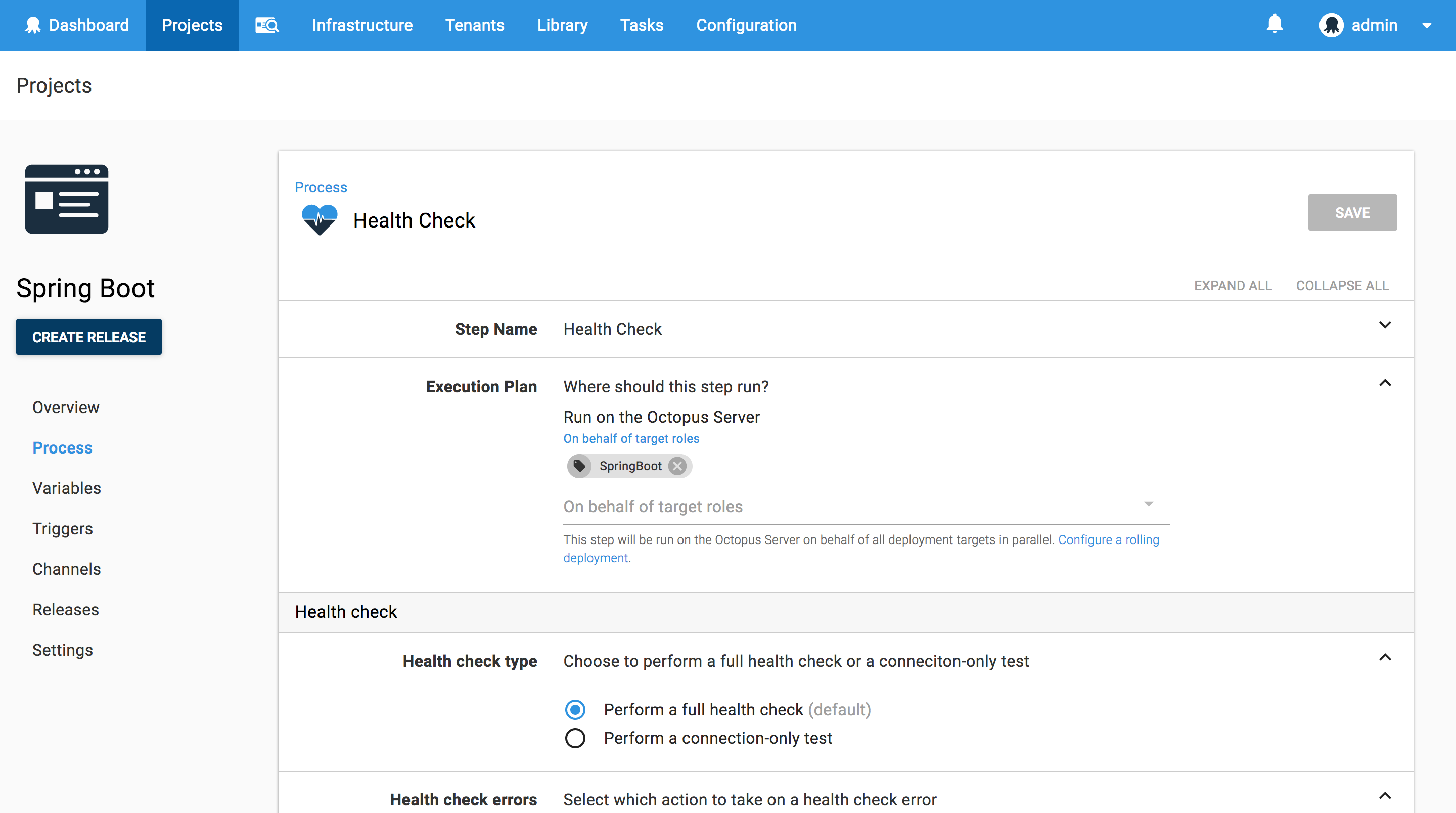Select Perform a connection-only test
The height and width of the screenshot is (813, 1456).
[575, 738]
